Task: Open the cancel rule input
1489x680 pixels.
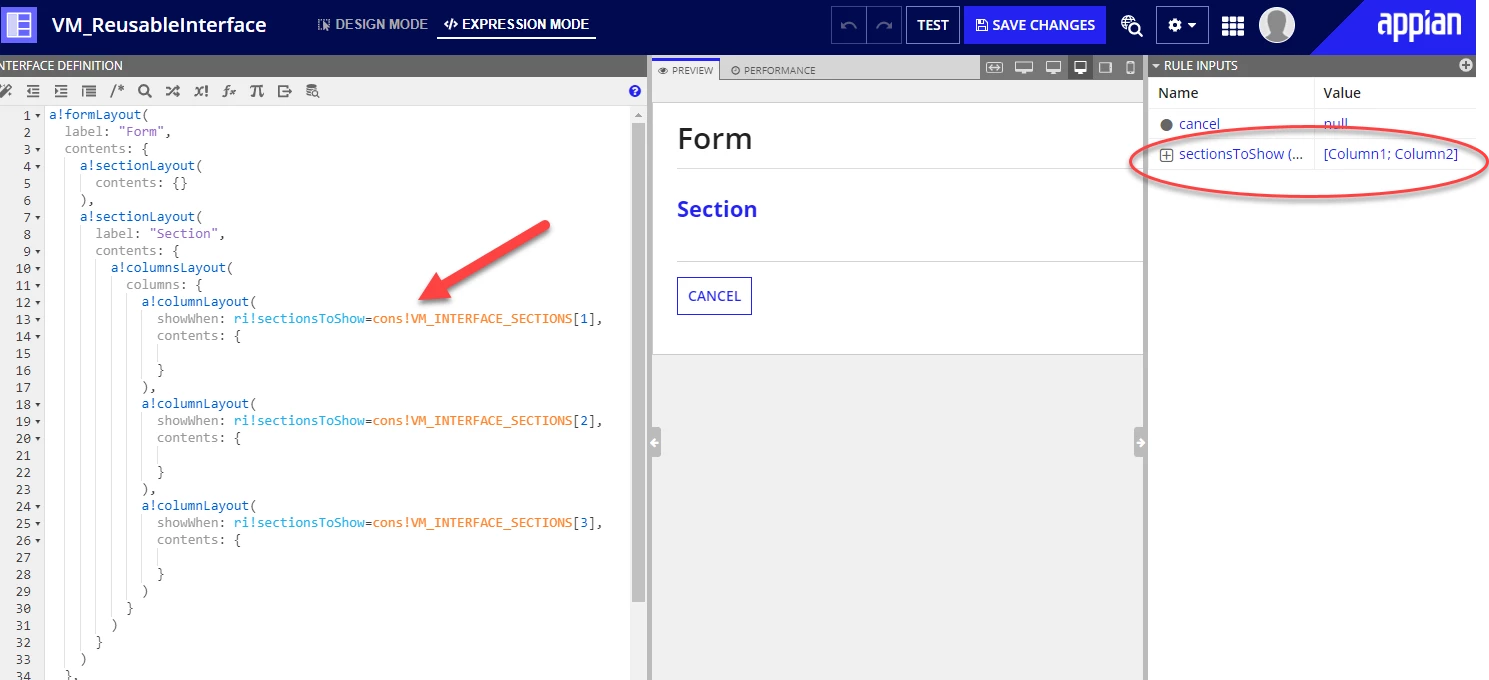Action: 1199,124
